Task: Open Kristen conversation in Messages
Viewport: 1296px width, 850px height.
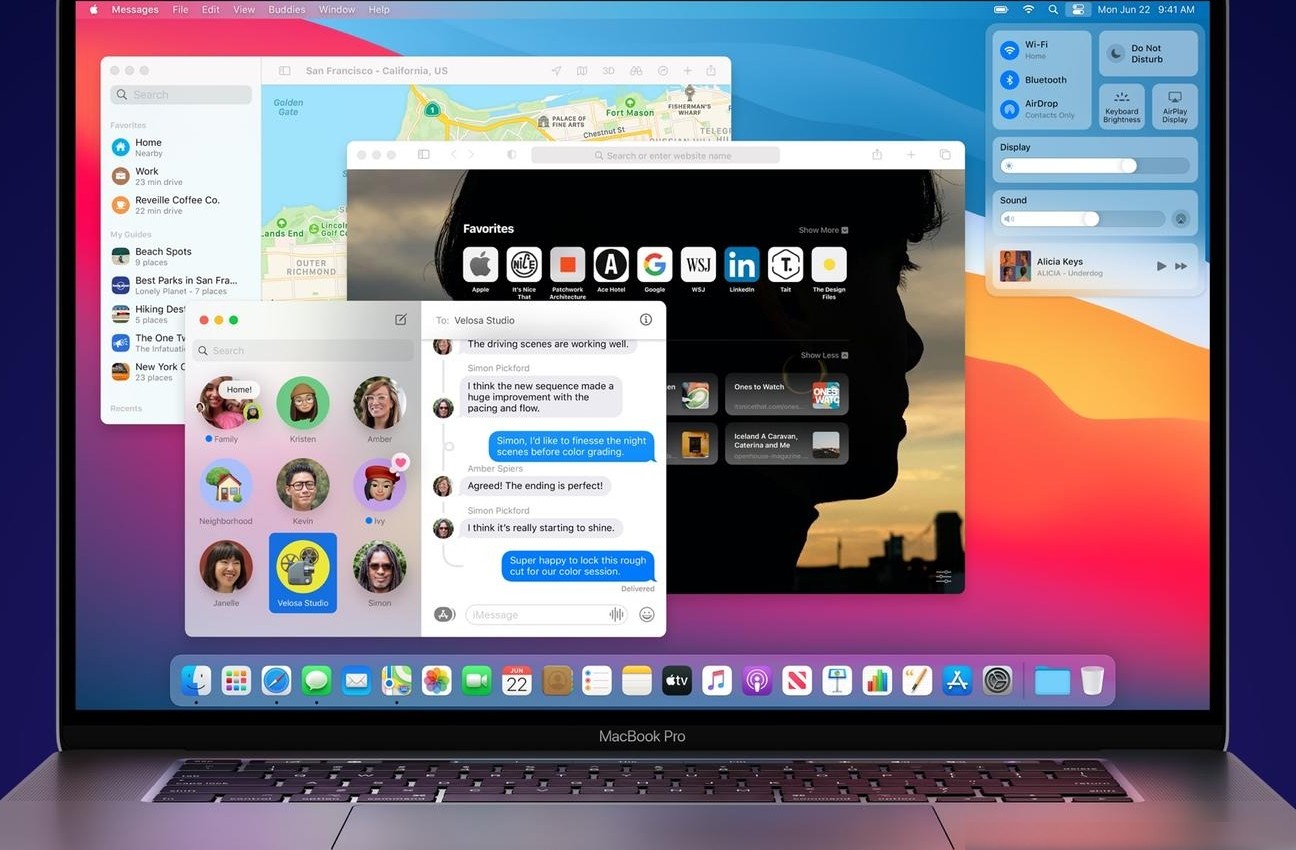Action: pos(303,410)
